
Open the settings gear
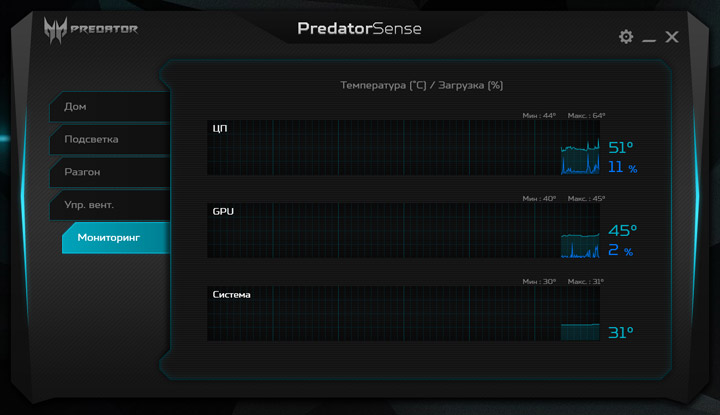626,37
